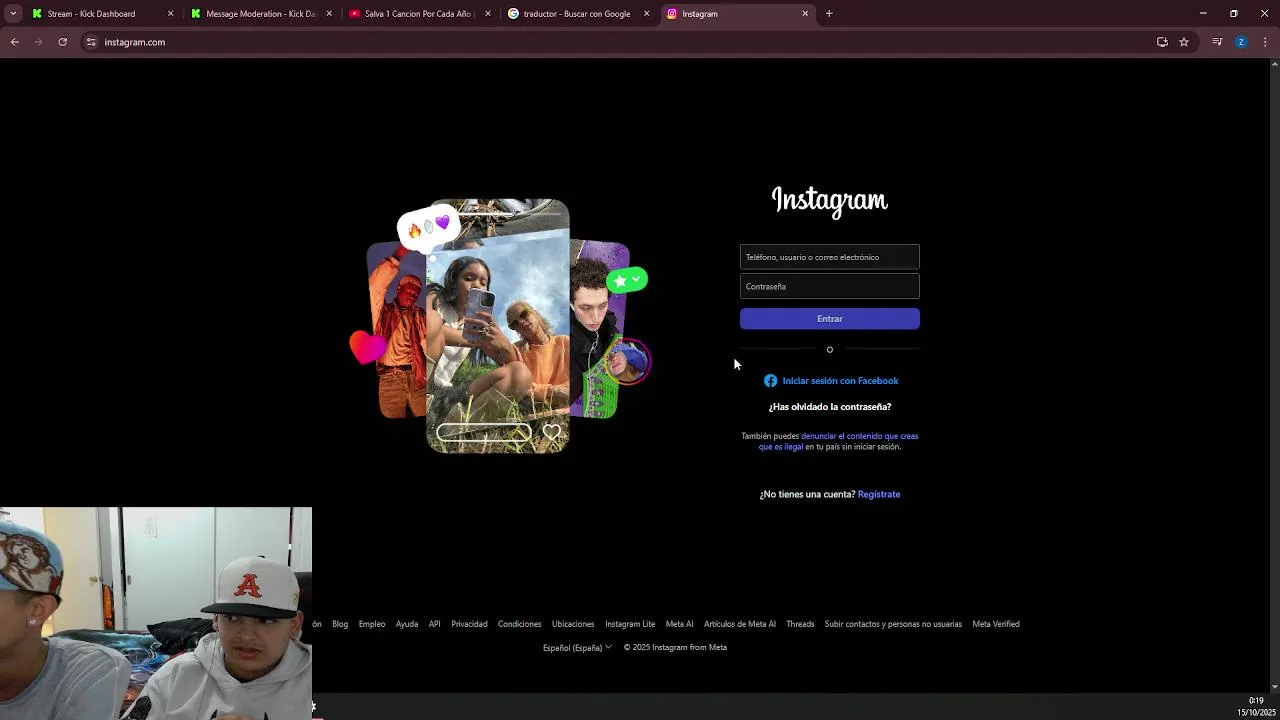Open the Ubicaciones footer link
The image size is (1280, 720).
tap(573, 624)
